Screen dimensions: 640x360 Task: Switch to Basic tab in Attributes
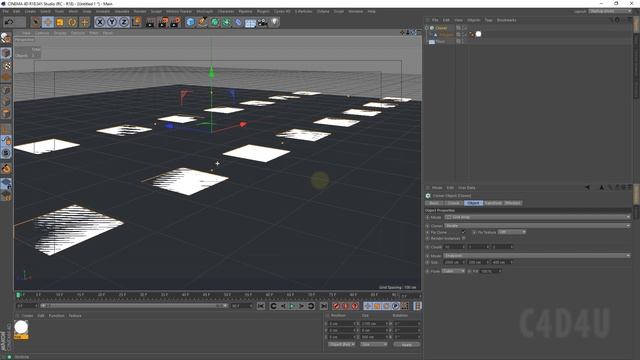(434, 203)
